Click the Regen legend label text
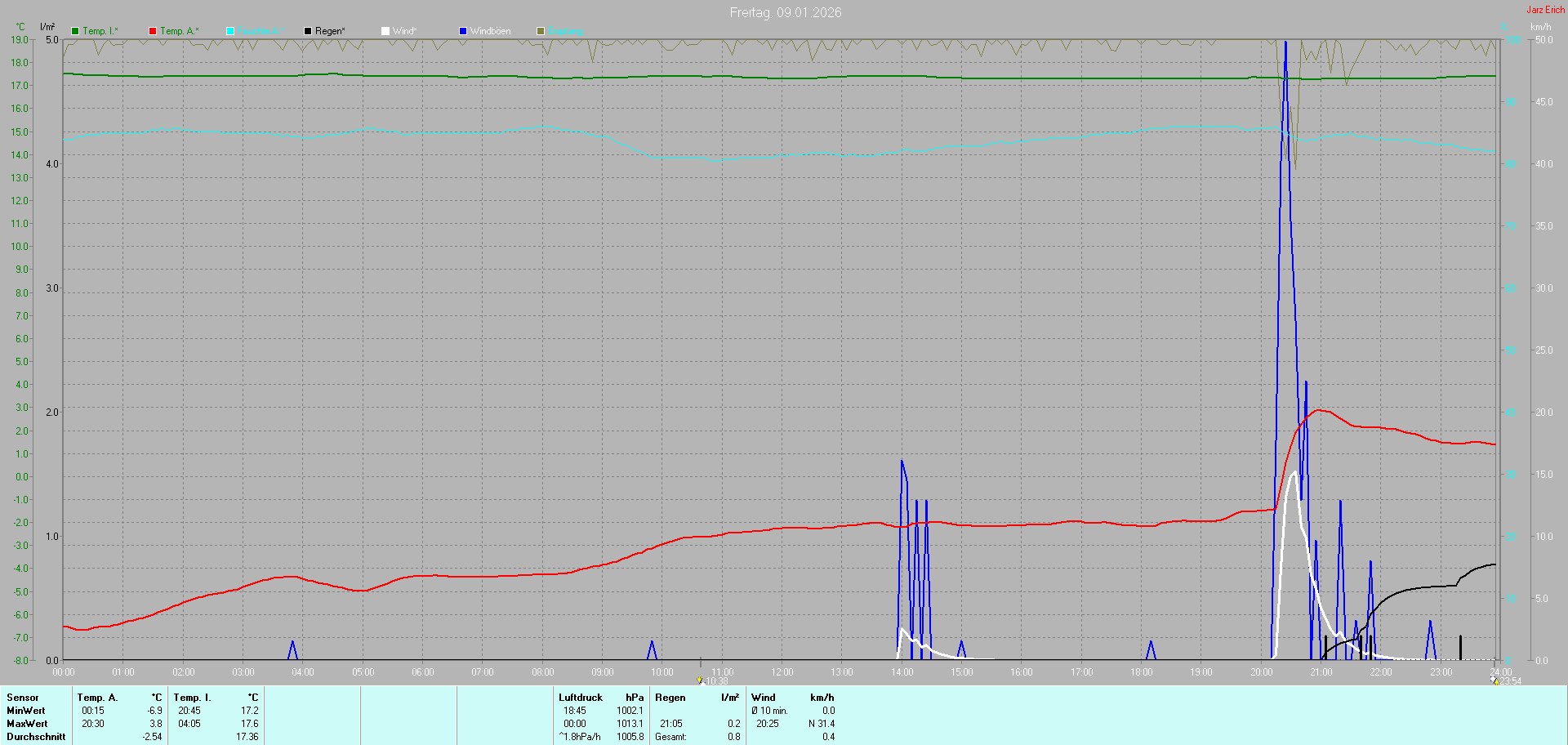The width and height of the screenshot is (1568, 745). [x=330, y=31]
